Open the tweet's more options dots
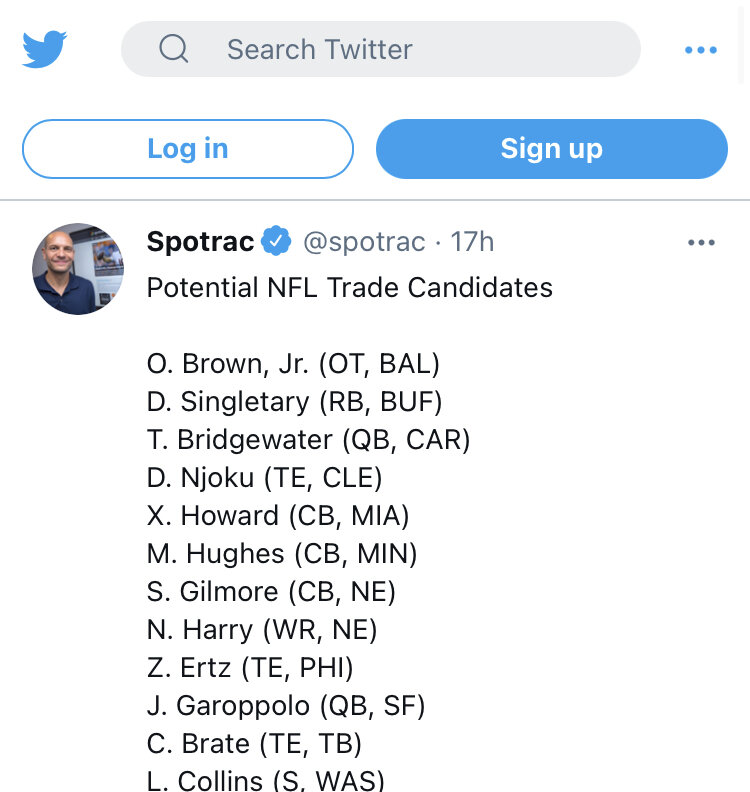Viewport: 750px width, 792px height. point(702,242)
